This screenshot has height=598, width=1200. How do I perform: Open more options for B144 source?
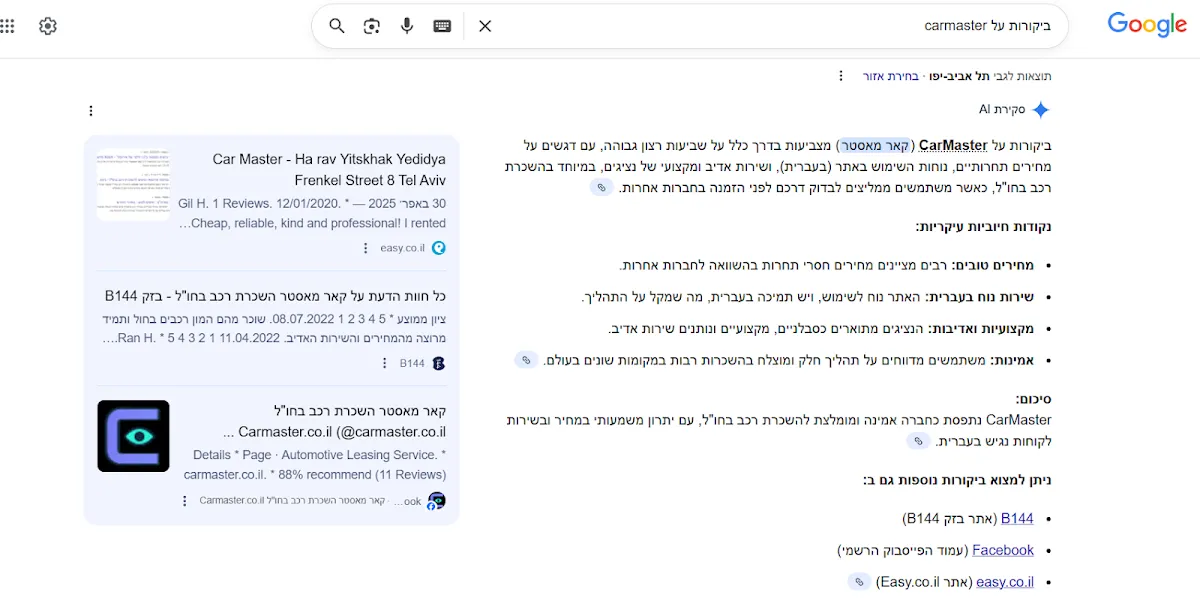tap(384, 364)
